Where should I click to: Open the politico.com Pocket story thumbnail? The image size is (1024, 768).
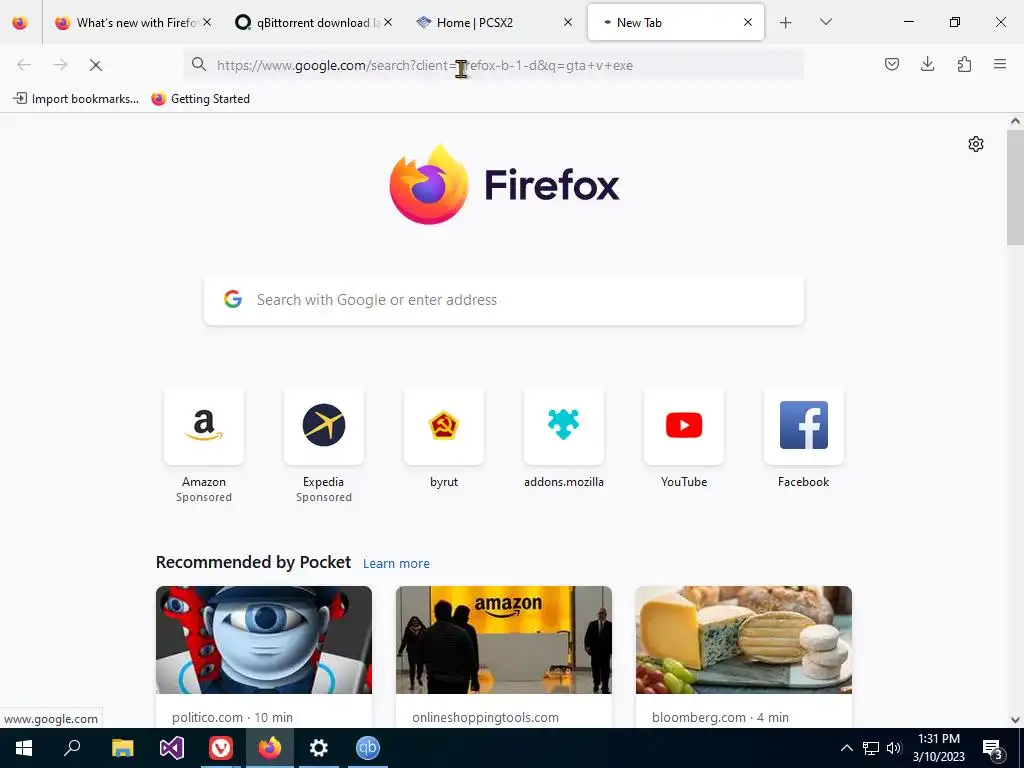tap(264, 640)
